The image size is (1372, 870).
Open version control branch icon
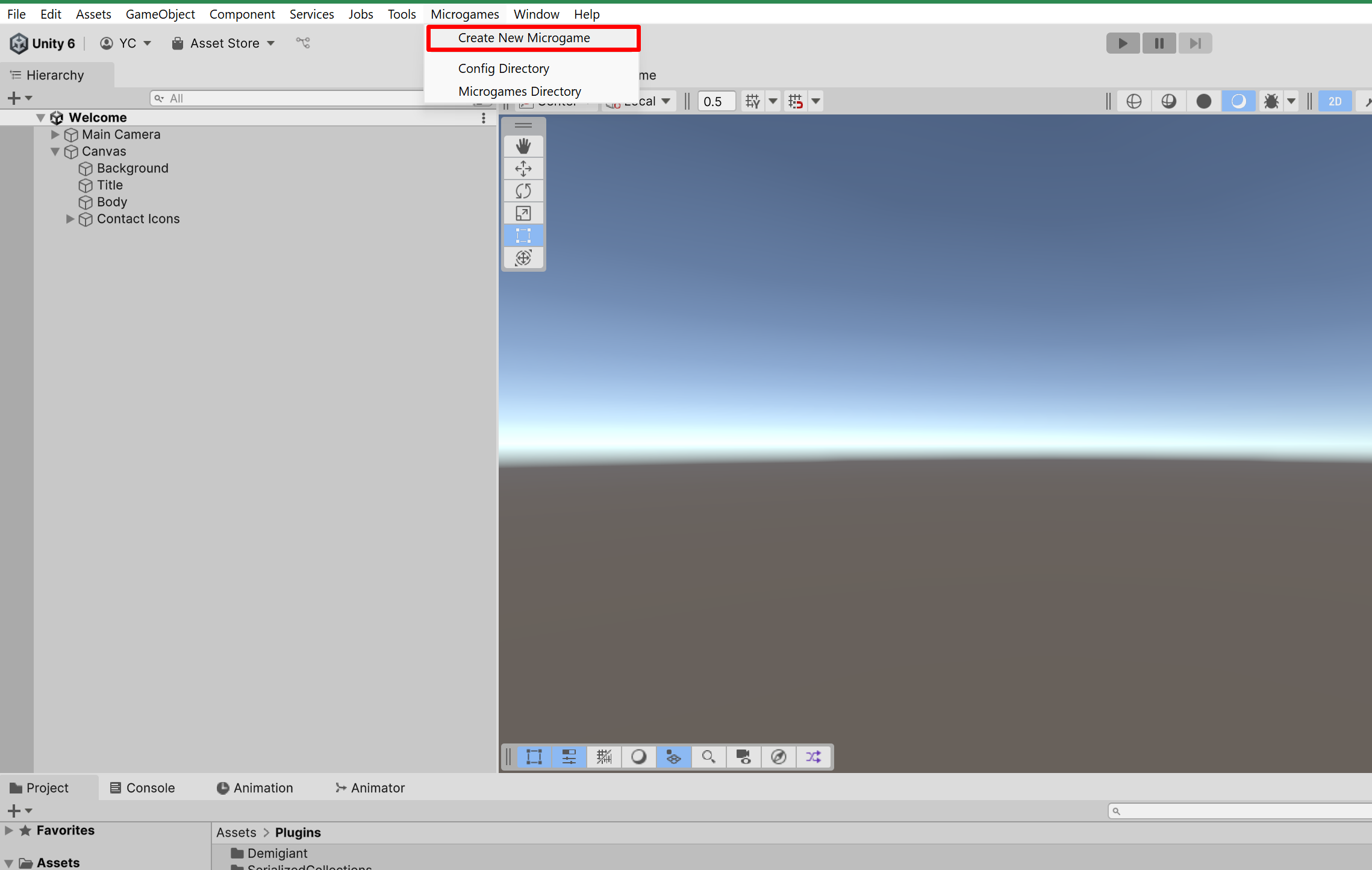click(x=303, y=43)
